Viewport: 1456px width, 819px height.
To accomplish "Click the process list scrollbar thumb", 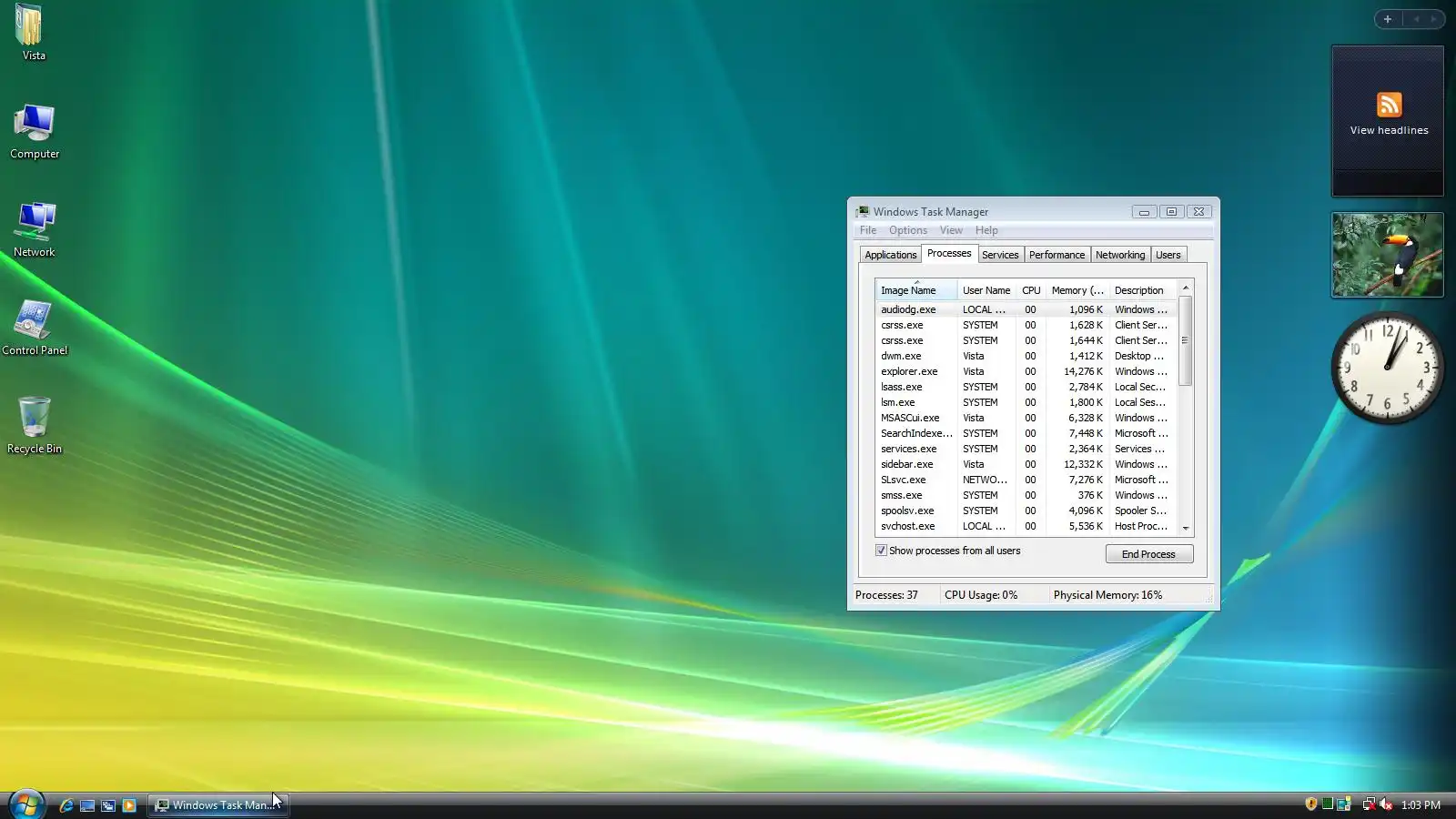I will coord(1186,340).
